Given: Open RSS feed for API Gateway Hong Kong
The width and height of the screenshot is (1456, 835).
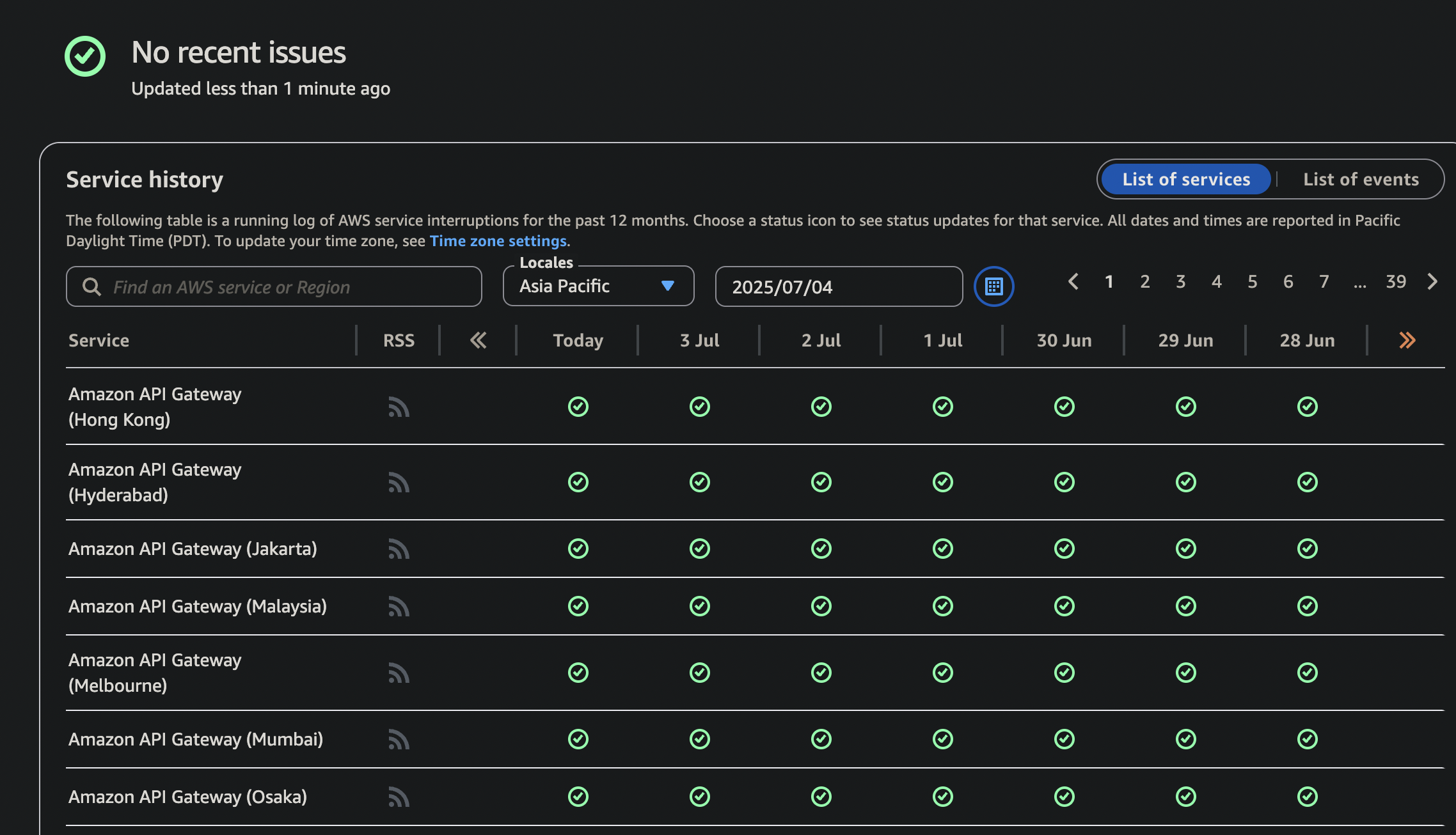Looking at the screenshot, I should [399, 407].
